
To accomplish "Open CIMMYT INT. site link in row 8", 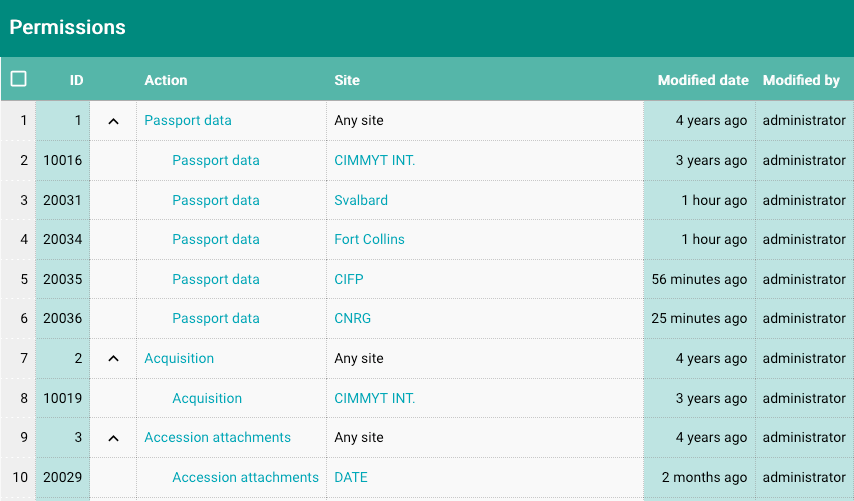I will click(x=375, y=398).
